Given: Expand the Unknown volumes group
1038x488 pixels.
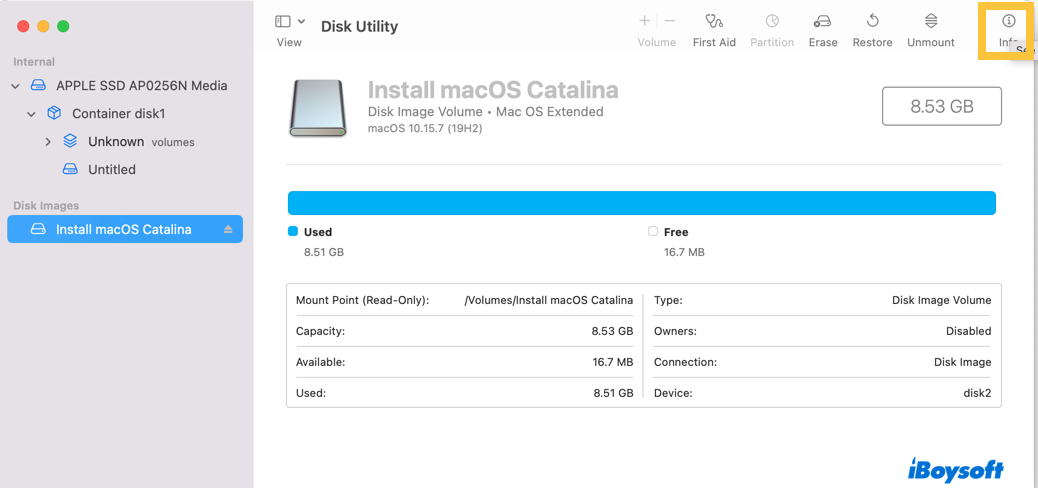Looking at the screenshot, I should (x=48, y=142).
